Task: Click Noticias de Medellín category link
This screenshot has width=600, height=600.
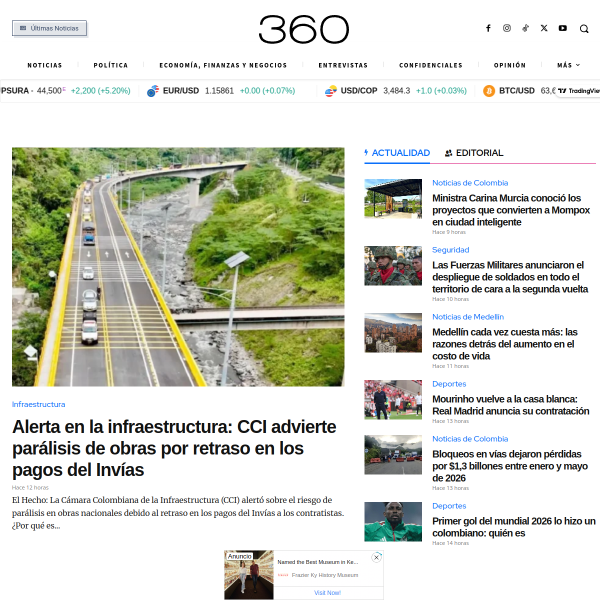Action: (x=468, y=317)
